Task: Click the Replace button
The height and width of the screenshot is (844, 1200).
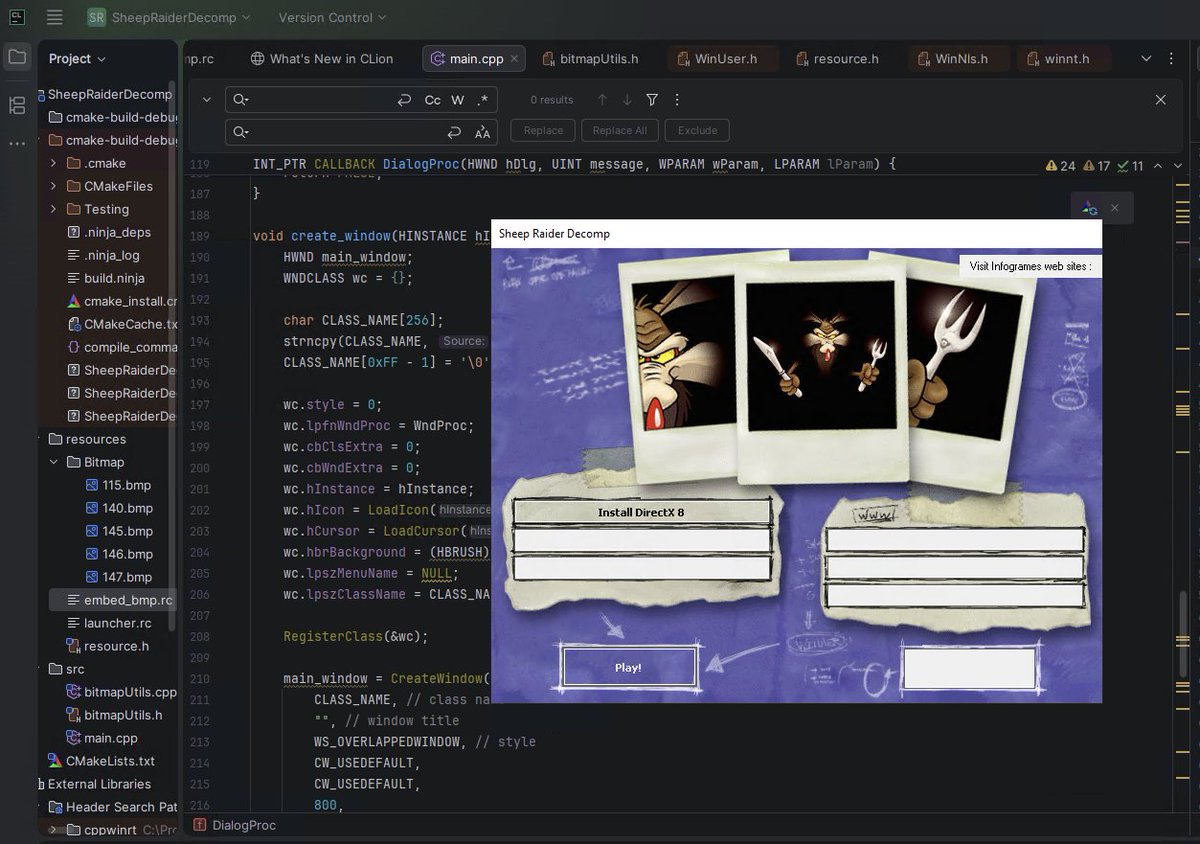Action: point(543,130)
